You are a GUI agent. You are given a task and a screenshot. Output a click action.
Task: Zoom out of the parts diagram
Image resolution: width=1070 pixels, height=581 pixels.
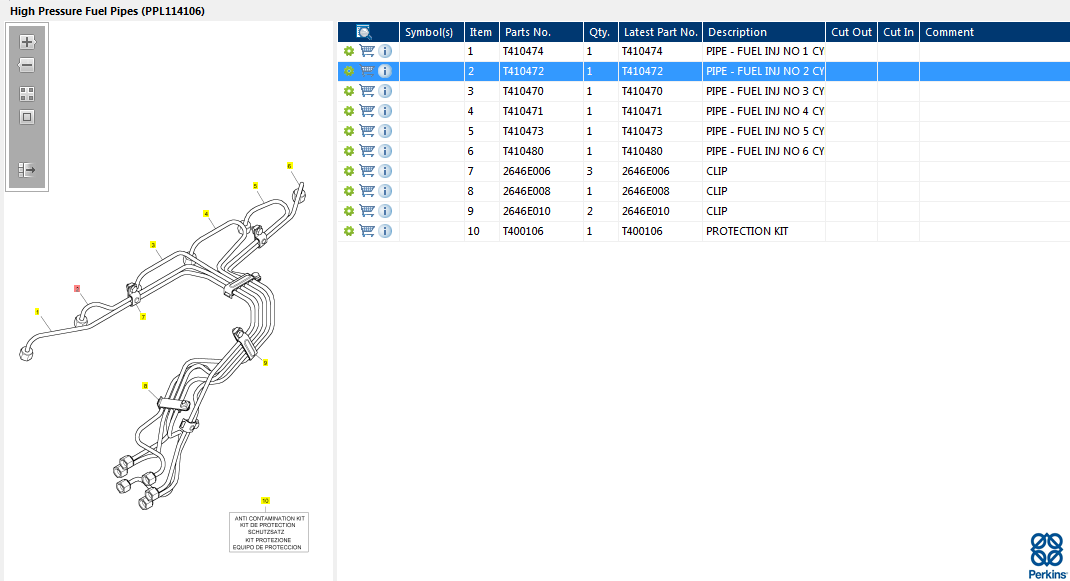pyautogui.click(x=27, y=66)
